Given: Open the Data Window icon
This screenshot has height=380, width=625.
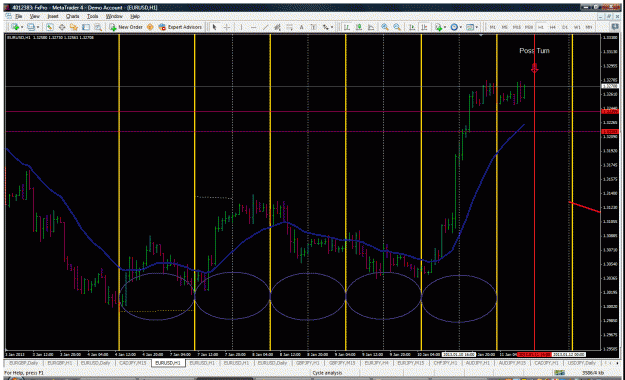Looking at the screenshot, I should coord(62,27).
